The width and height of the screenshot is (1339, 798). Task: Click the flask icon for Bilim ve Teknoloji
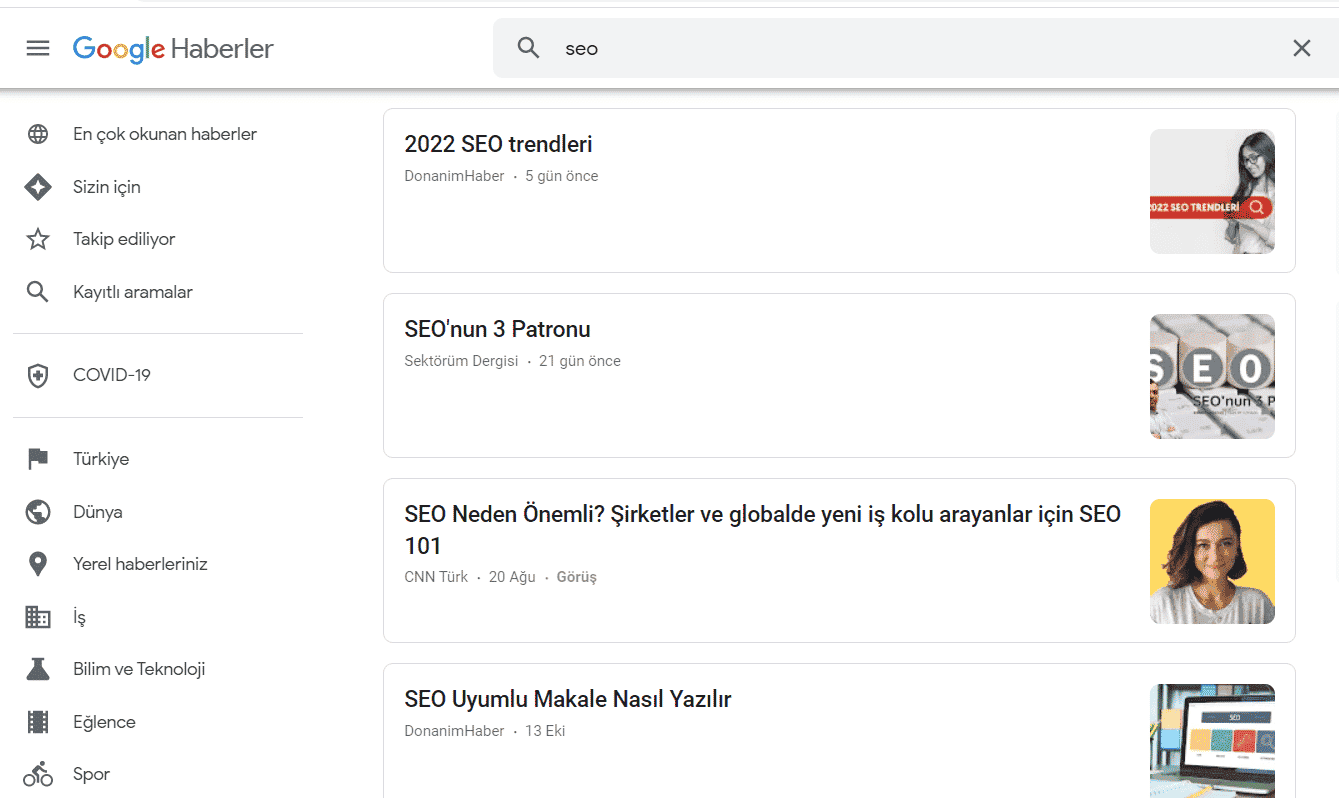point(38,669)
